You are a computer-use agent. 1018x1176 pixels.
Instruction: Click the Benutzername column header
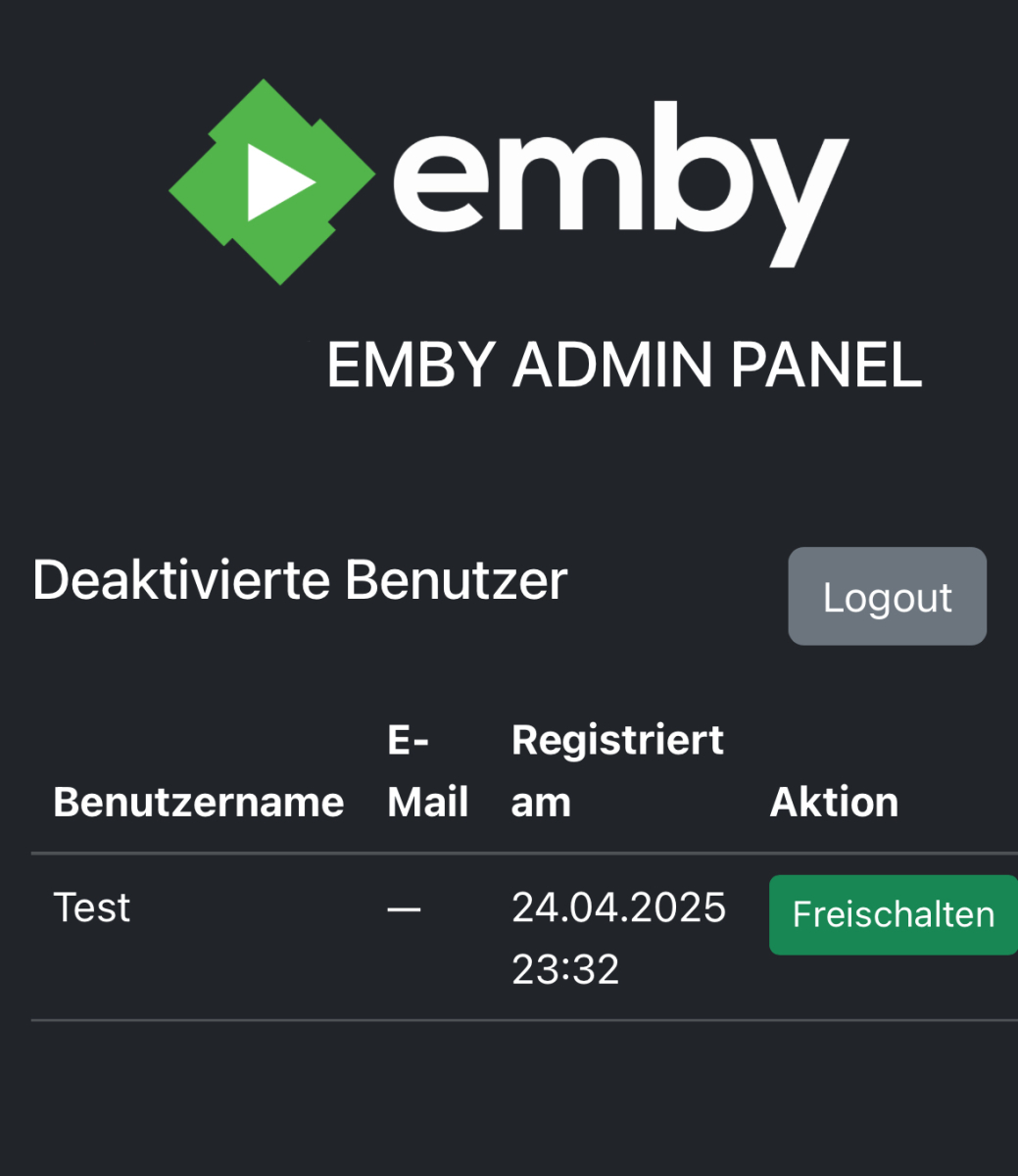pyautogui.click(x=199, y=802)
